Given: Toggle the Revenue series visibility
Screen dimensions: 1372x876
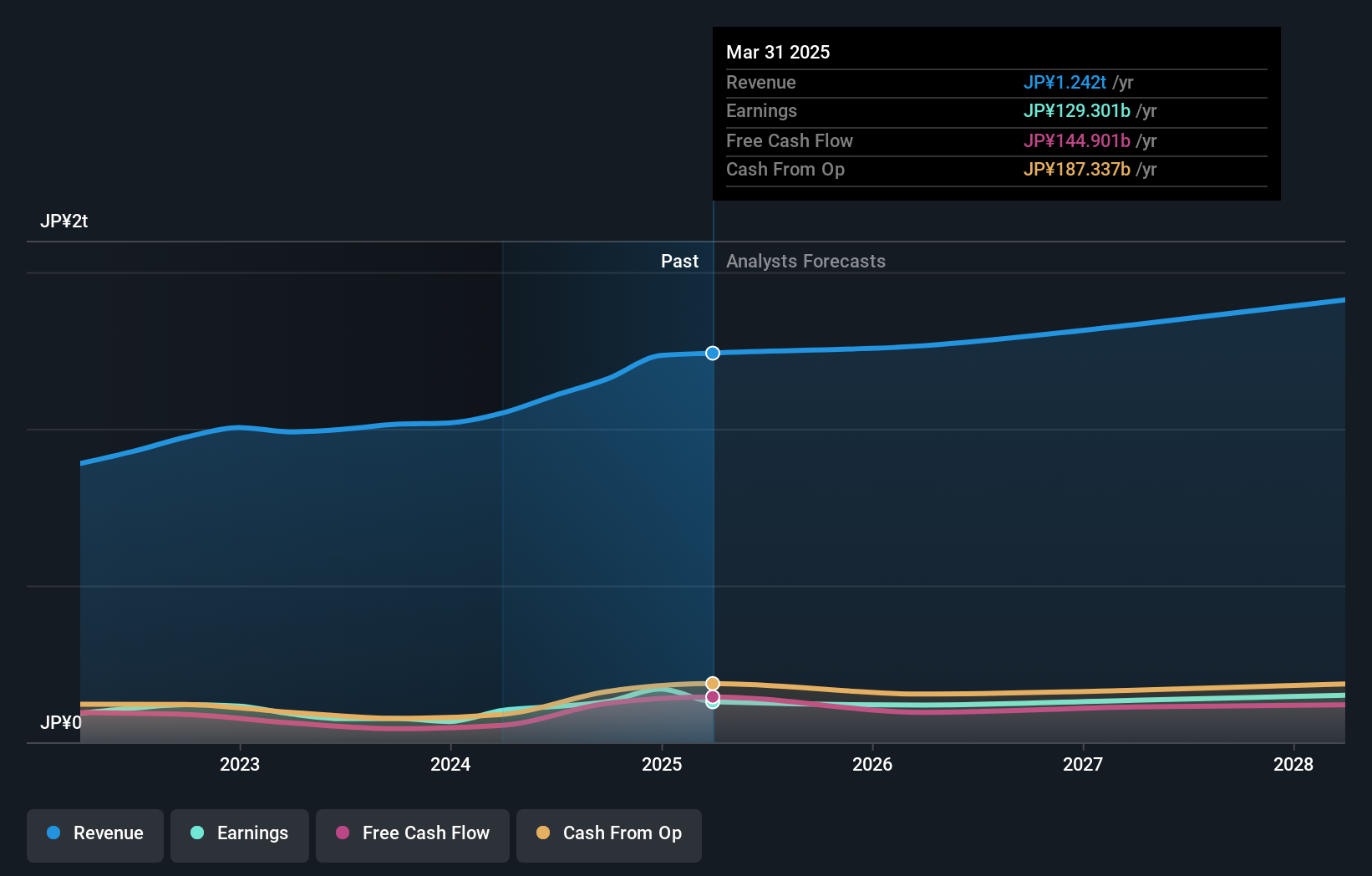Looking at the screenshot, I should coord(94,833).
